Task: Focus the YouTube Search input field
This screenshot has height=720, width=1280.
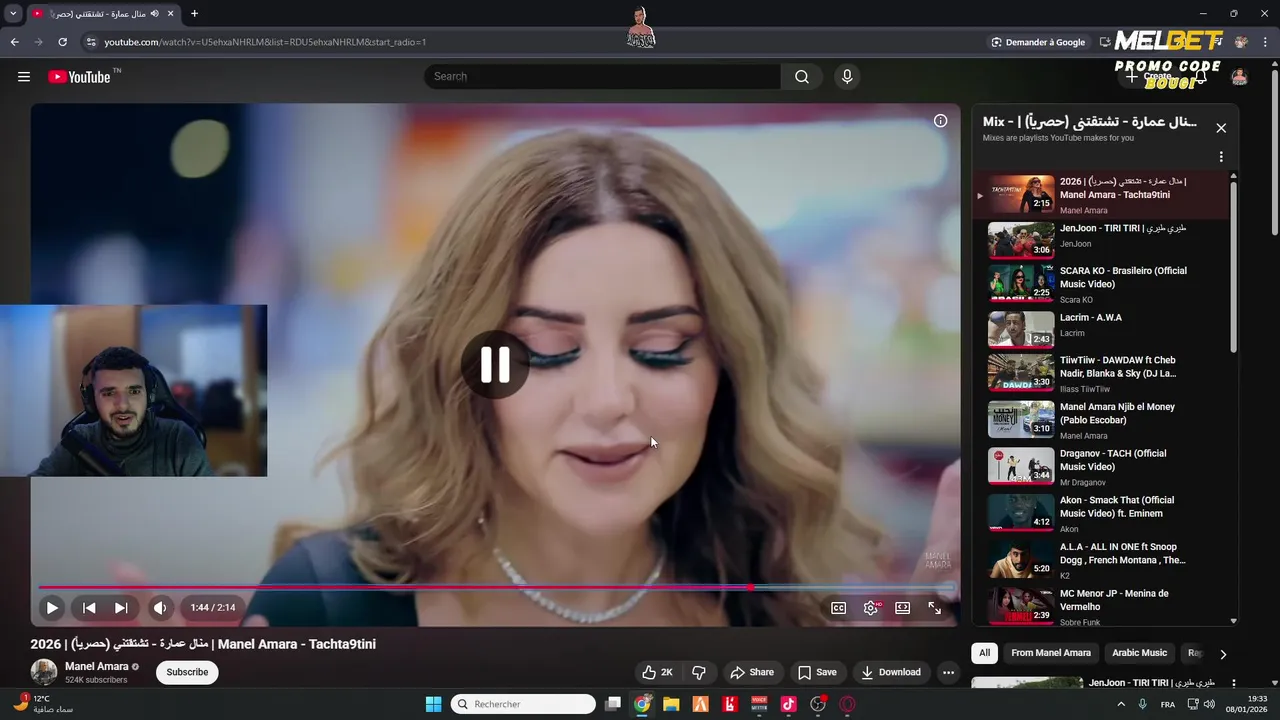Action: [603, 77]
